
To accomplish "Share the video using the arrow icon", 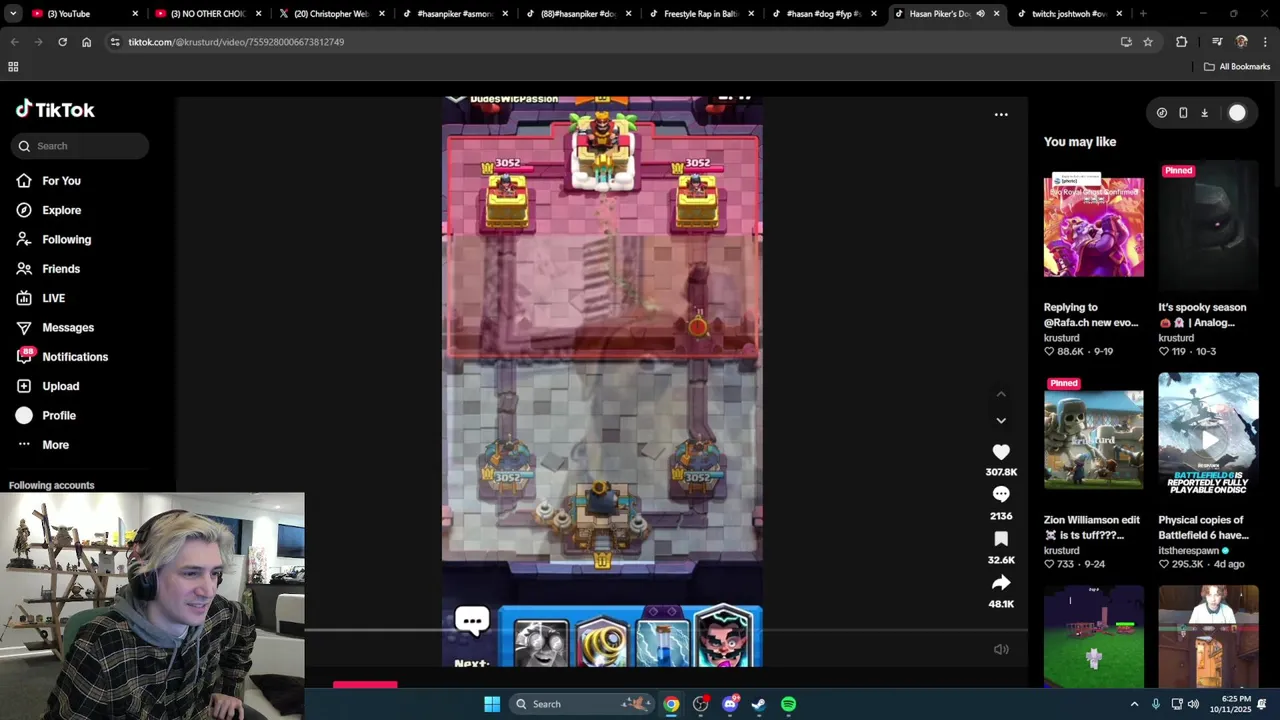I will [1001, 583].
